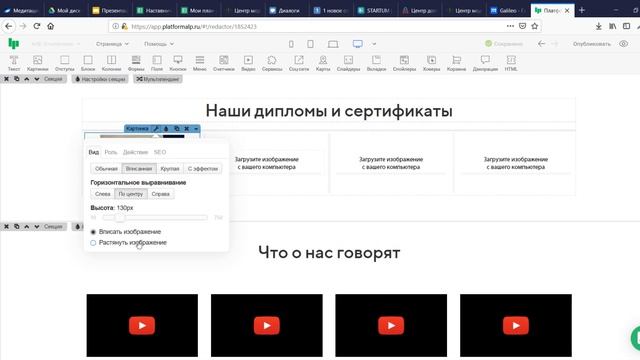The width and height of the screenshot is (640, 360).
Task: Move top section up with arrow
Action: pyautogui.click(x=27, y=79)
